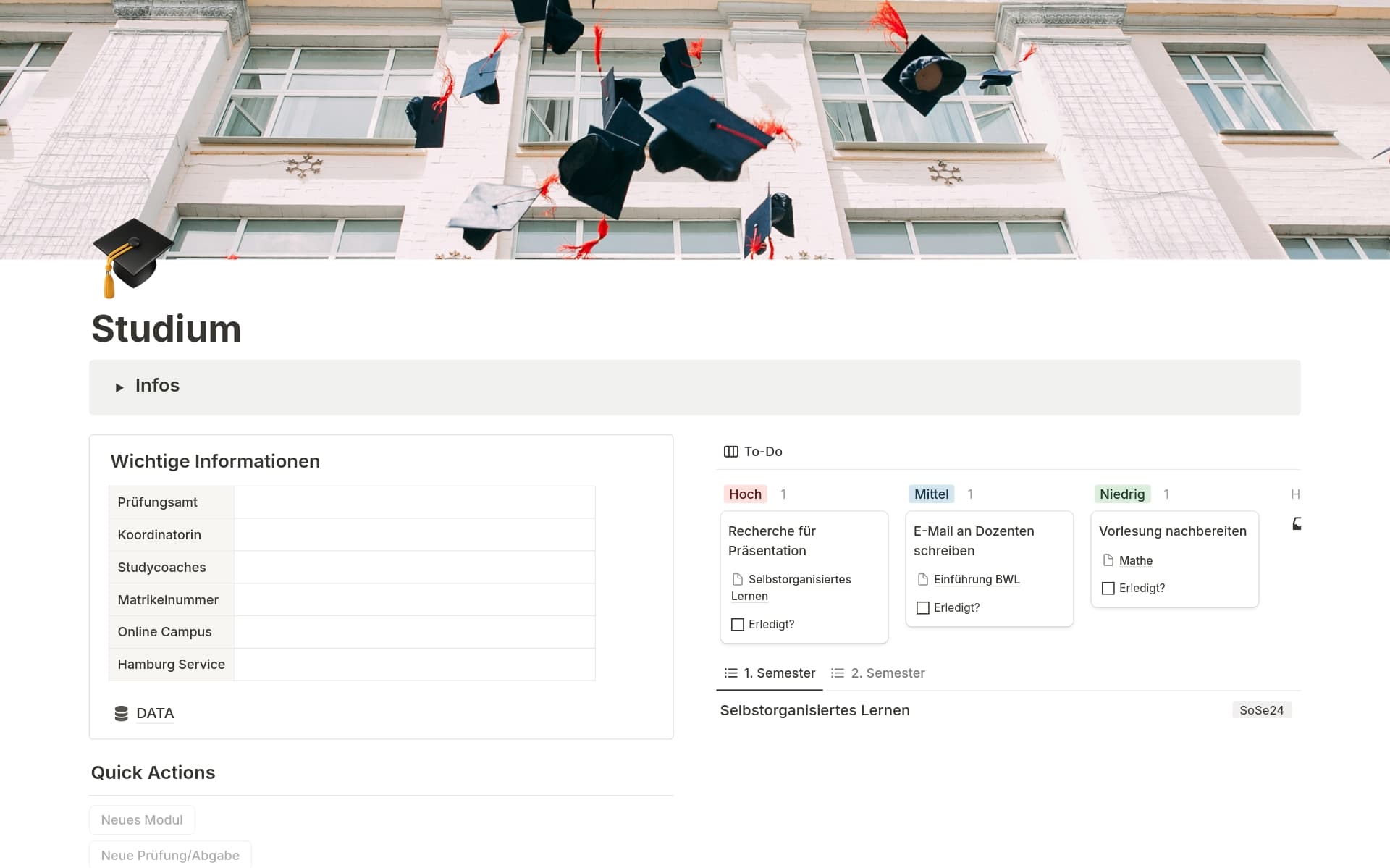The height and width of the screenshot is (868, 1390).
Task: Click list icon of 1. Semester tab
Action: pyautogui.click(x=730, y=673)
